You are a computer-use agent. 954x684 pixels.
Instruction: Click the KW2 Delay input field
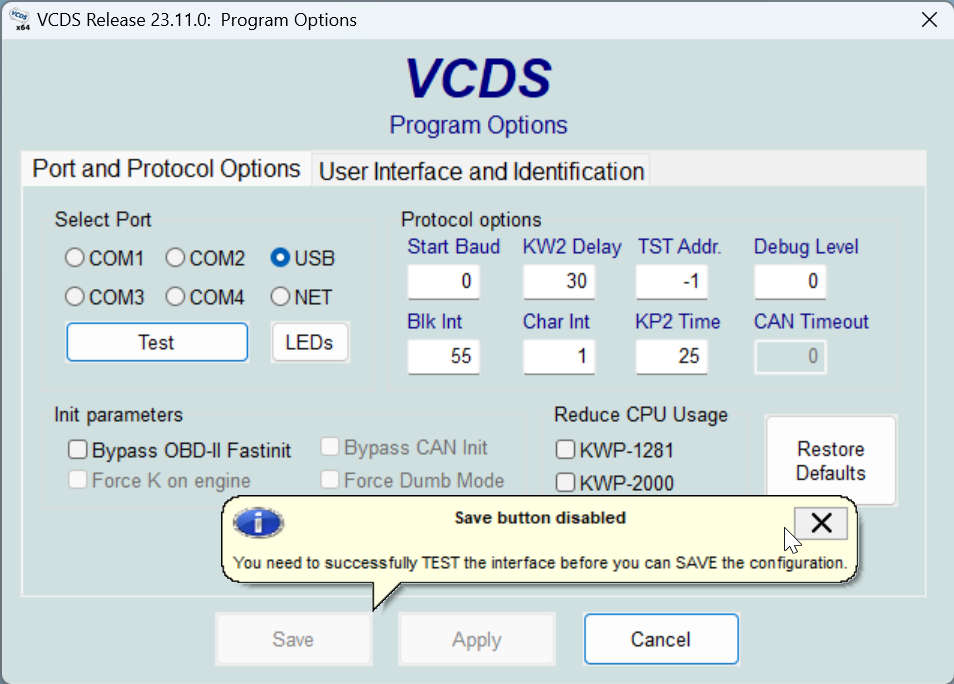point(559,281)
